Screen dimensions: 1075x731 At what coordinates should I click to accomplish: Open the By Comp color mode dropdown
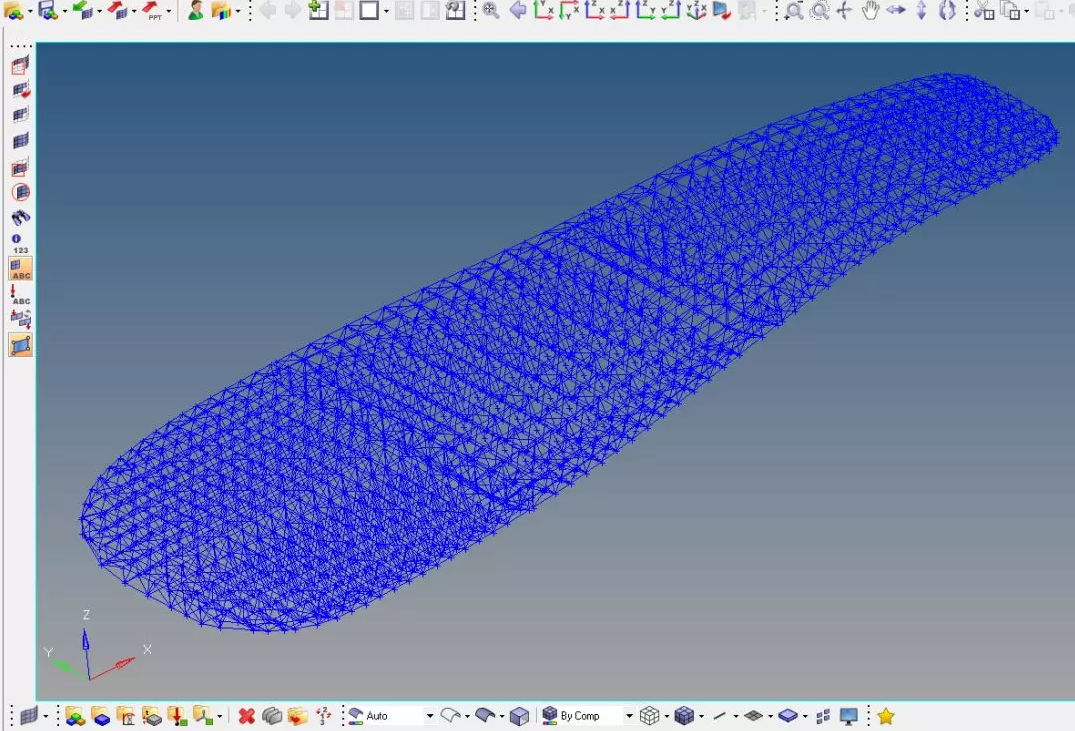pyautogui.click(x=629, y=716)
